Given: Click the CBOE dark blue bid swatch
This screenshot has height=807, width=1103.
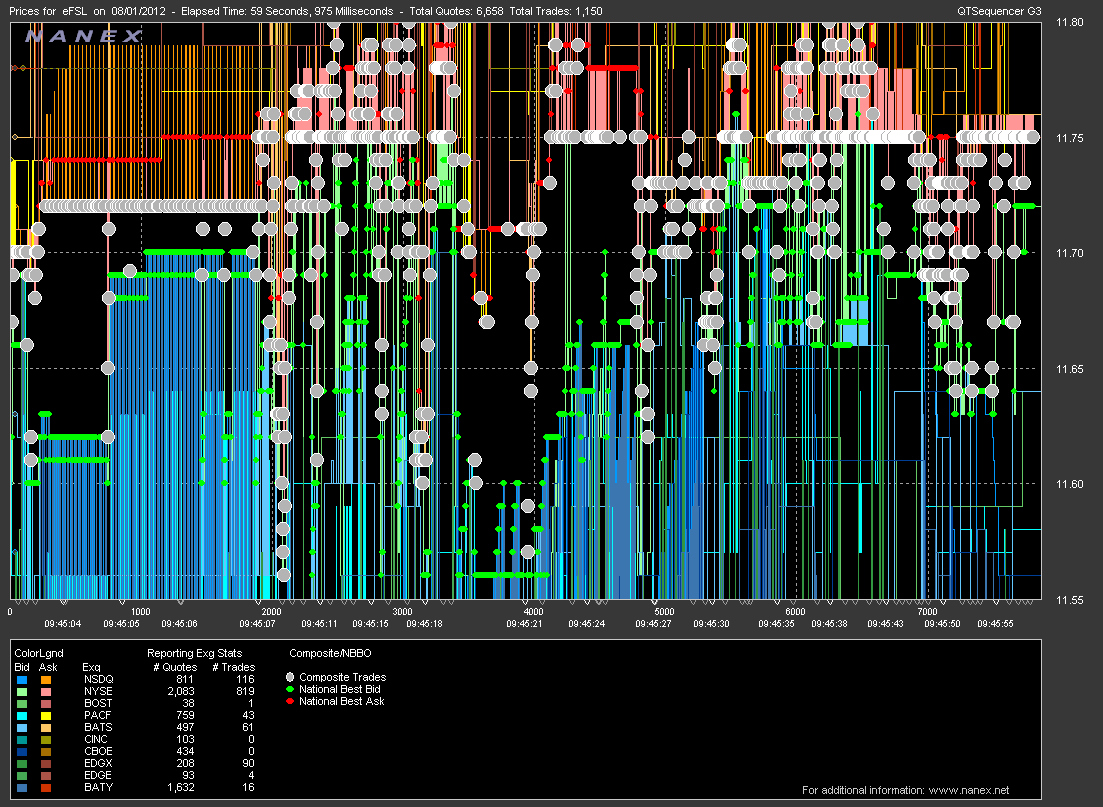Looking at the screenshot, I should (x=20, y=750).
